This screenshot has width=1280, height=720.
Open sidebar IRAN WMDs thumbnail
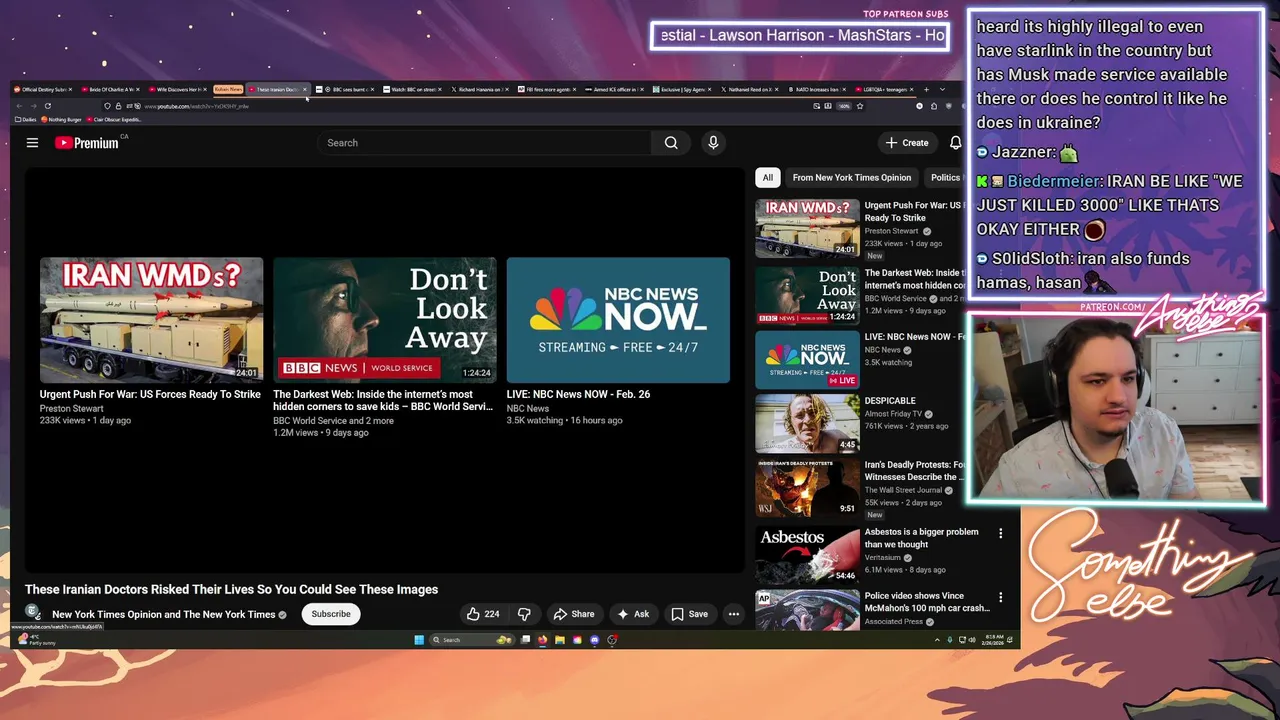coord(807,228)
